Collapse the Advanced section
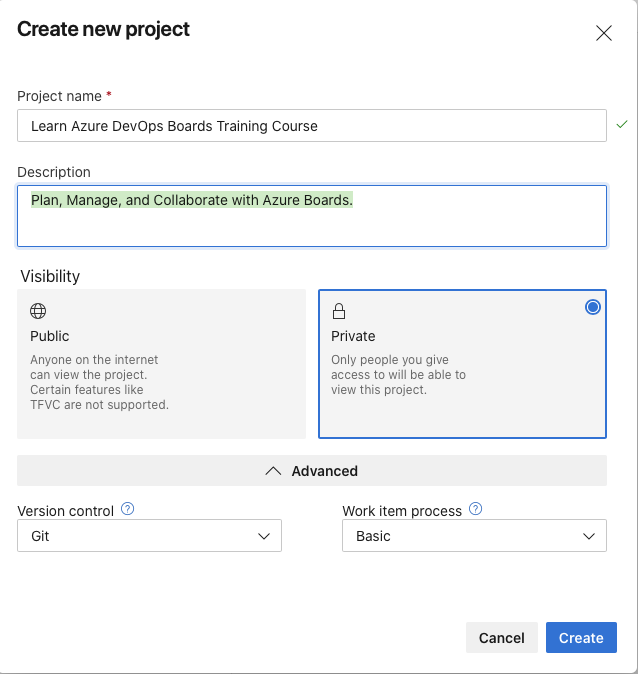This screenshot has width=638, height=674. tap(312, 471)
